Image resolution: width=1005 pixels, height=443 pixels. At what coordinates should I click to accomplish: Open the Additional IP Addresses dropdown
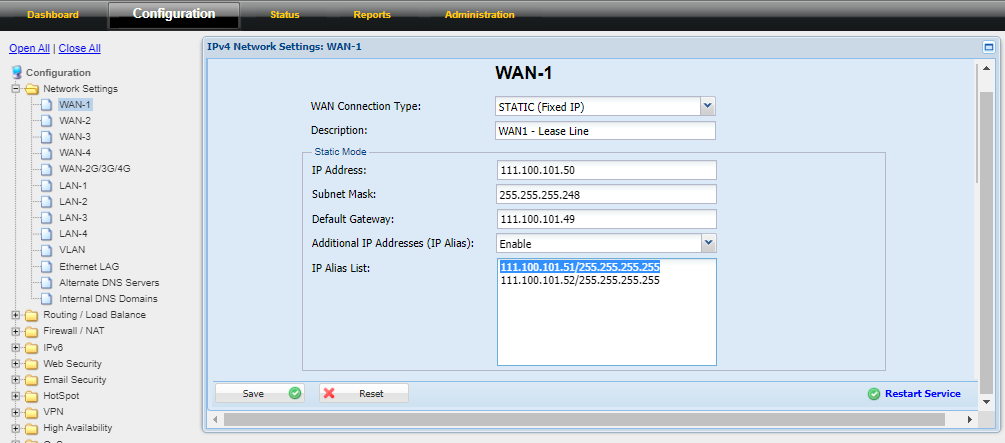[x=707, y=243]
